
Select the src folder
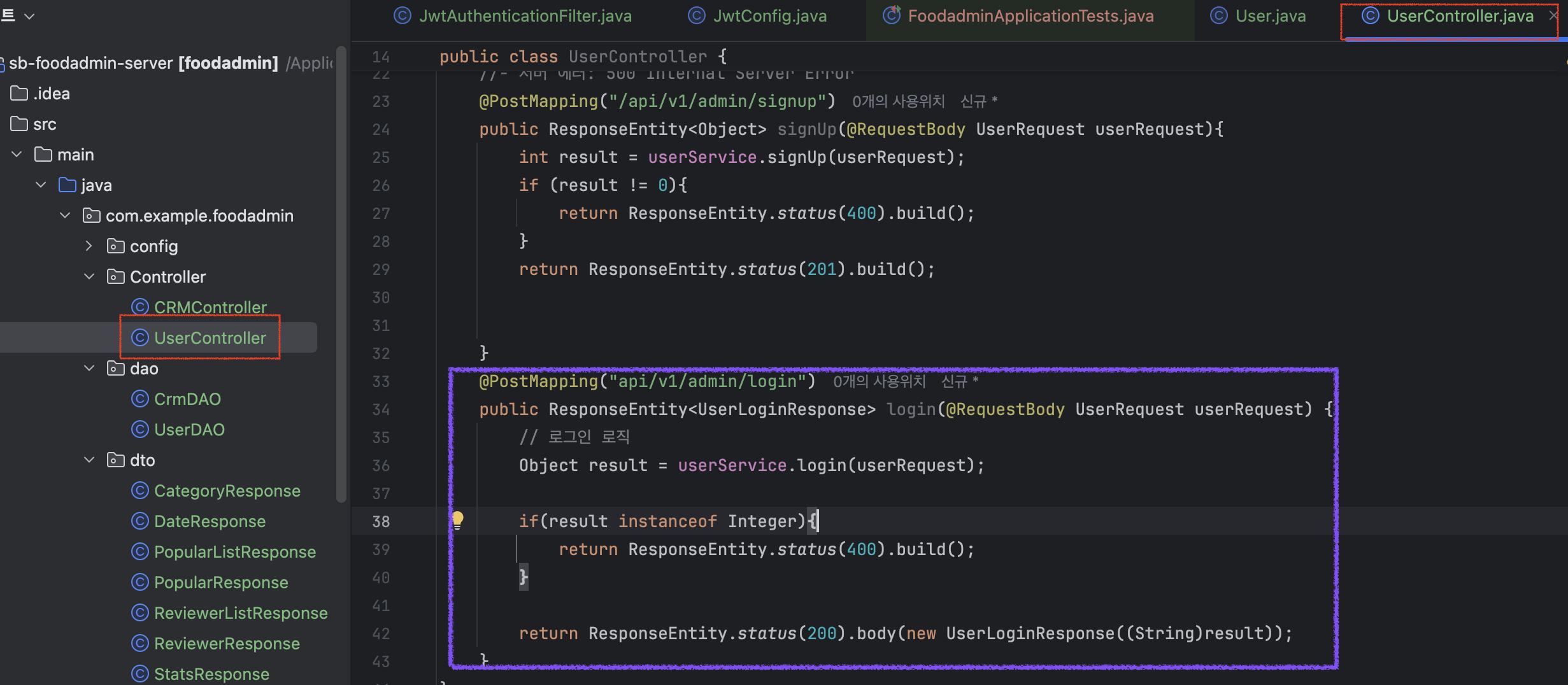tap(34, 124)
